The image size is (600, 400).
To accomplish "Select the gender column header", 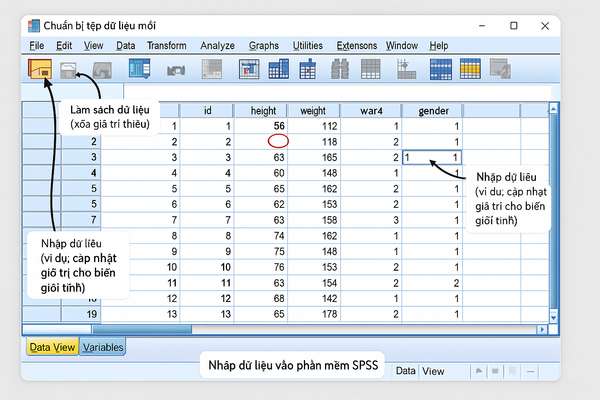I will pyautogui.click(x=433, y=111).
